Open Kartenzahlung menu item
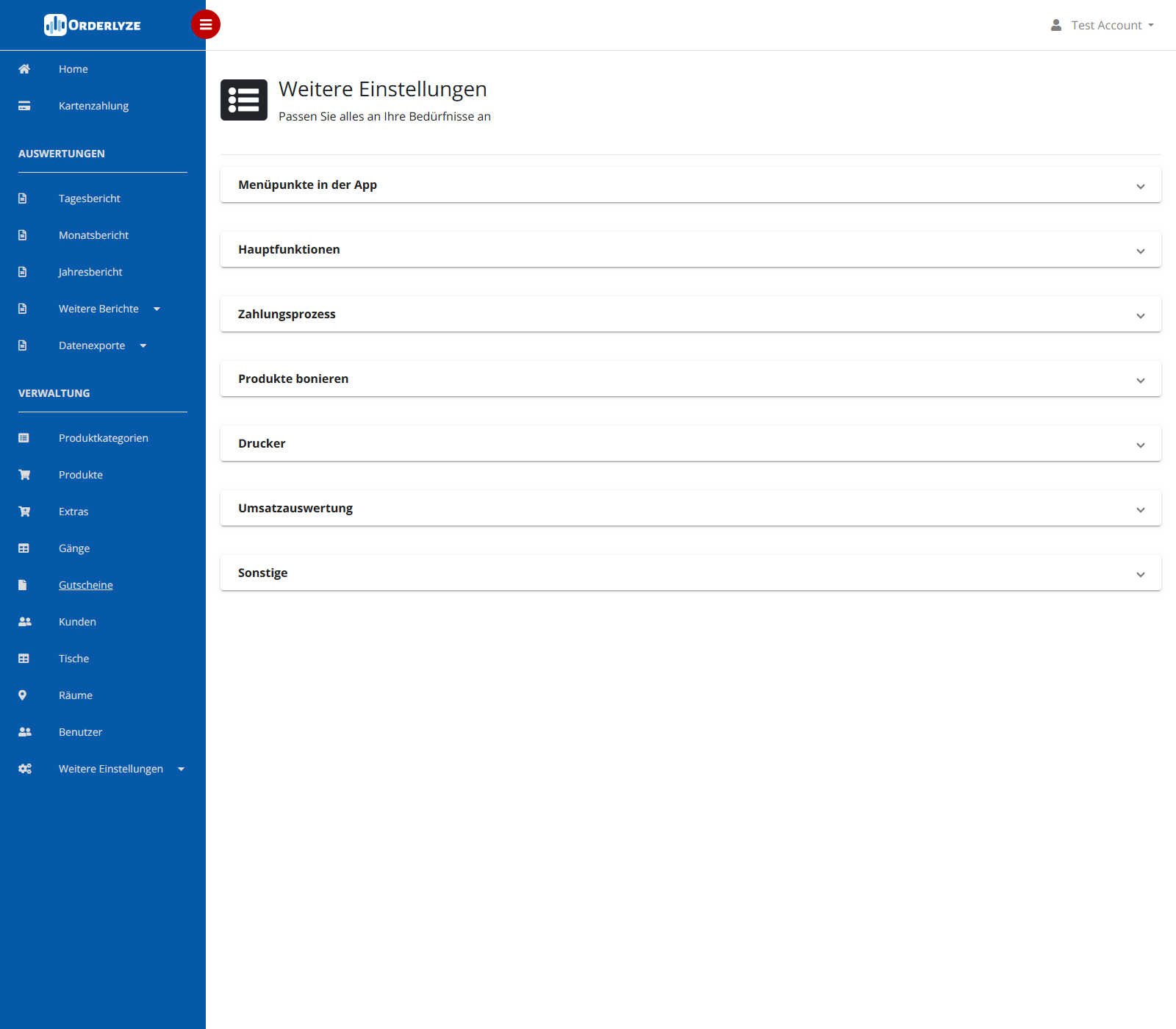The height and width of the screenshot is (1029, 1176). coord(93,106)
